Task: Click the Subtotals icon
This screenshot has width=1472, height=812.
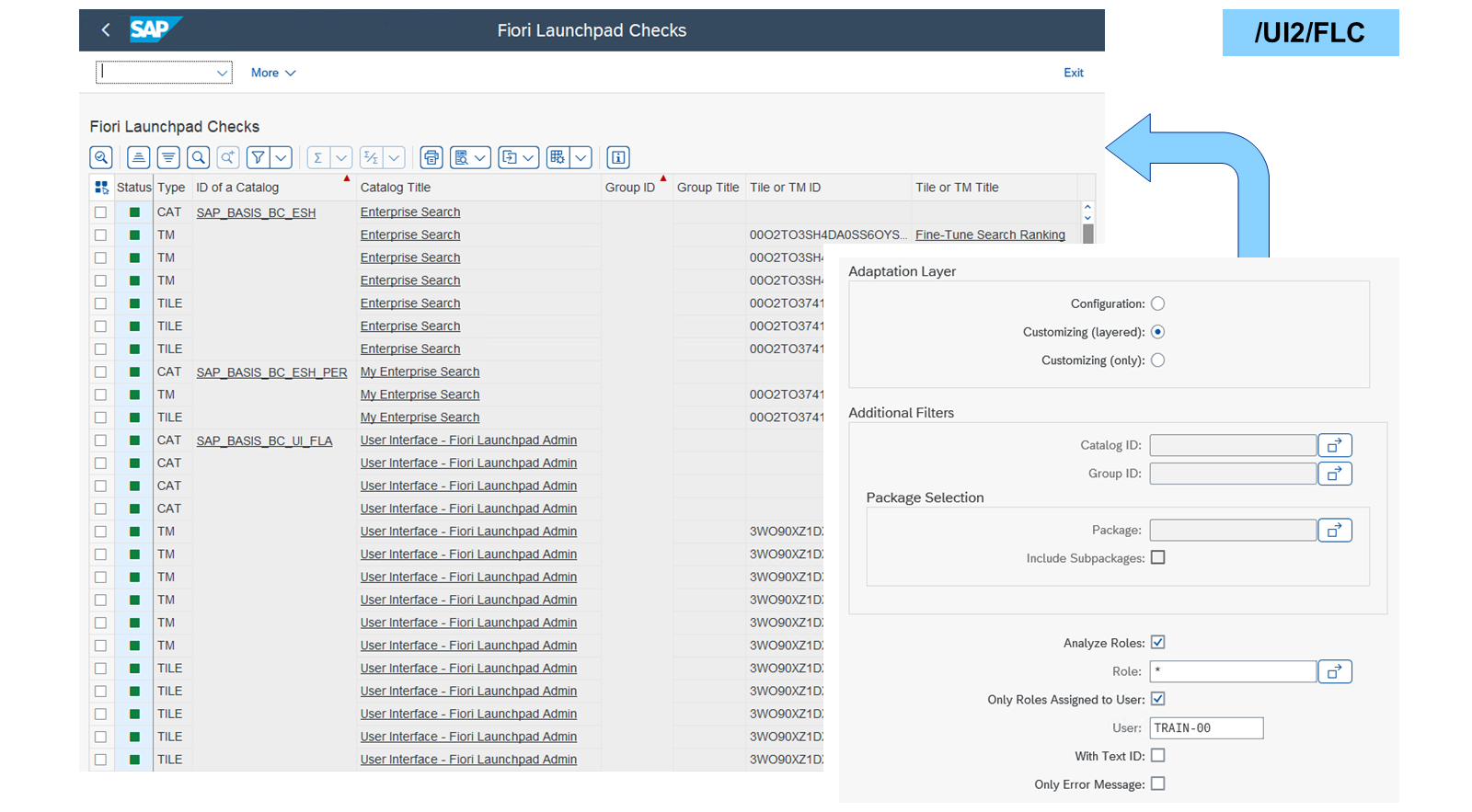Action: click(371, 157)
